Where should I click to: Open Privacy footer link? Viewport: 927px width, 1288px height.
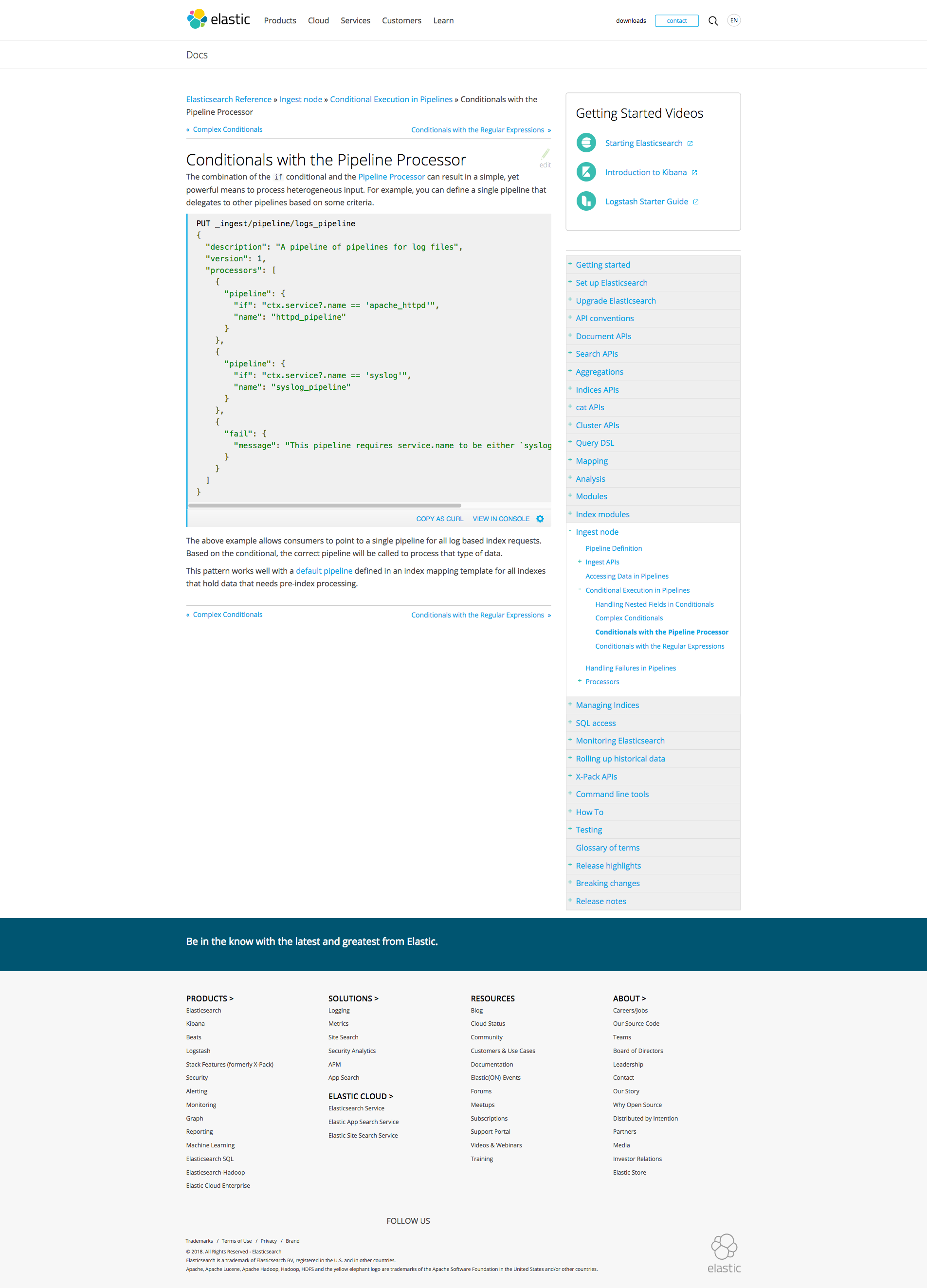coord(269,1241)
